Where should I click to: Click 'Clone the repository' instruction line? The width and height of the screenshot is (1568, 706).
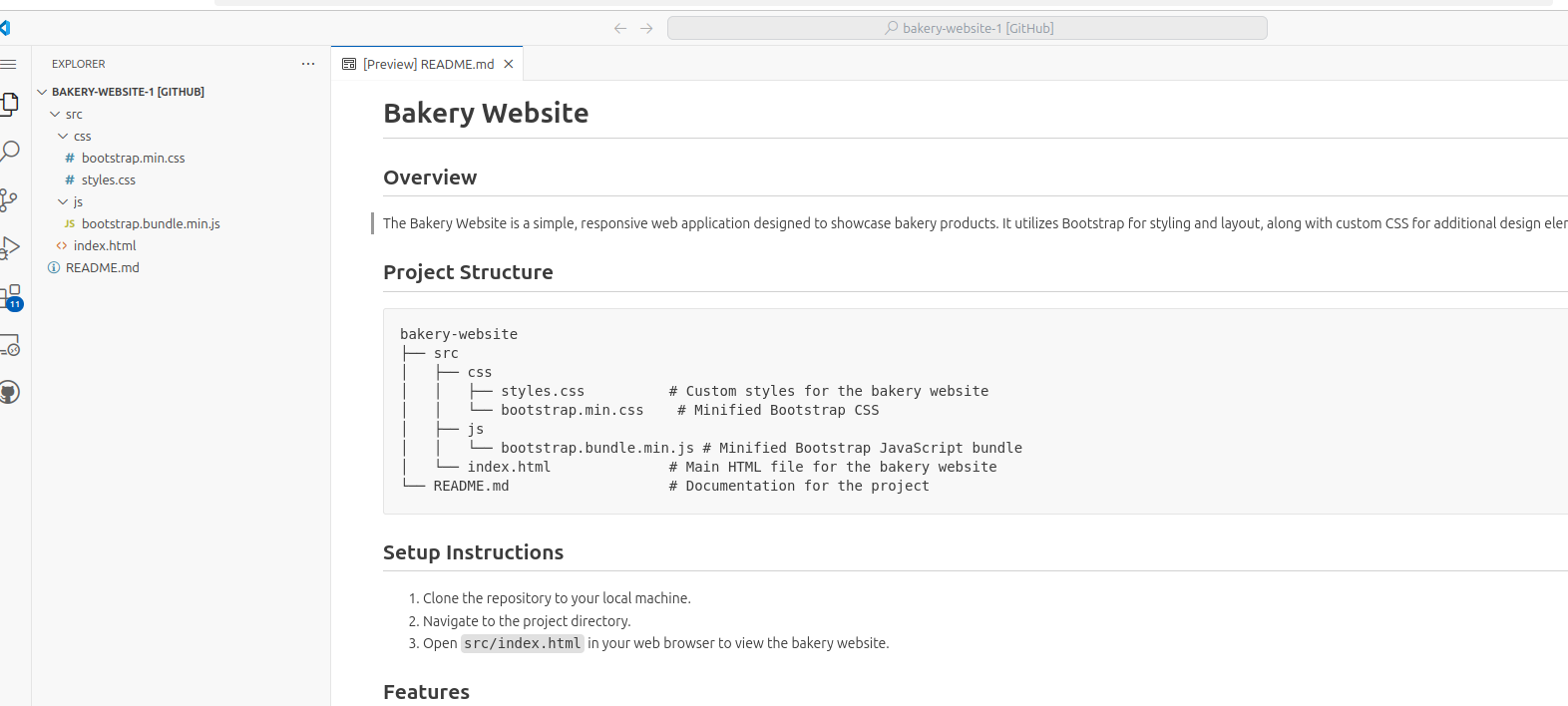pos(557,598)
